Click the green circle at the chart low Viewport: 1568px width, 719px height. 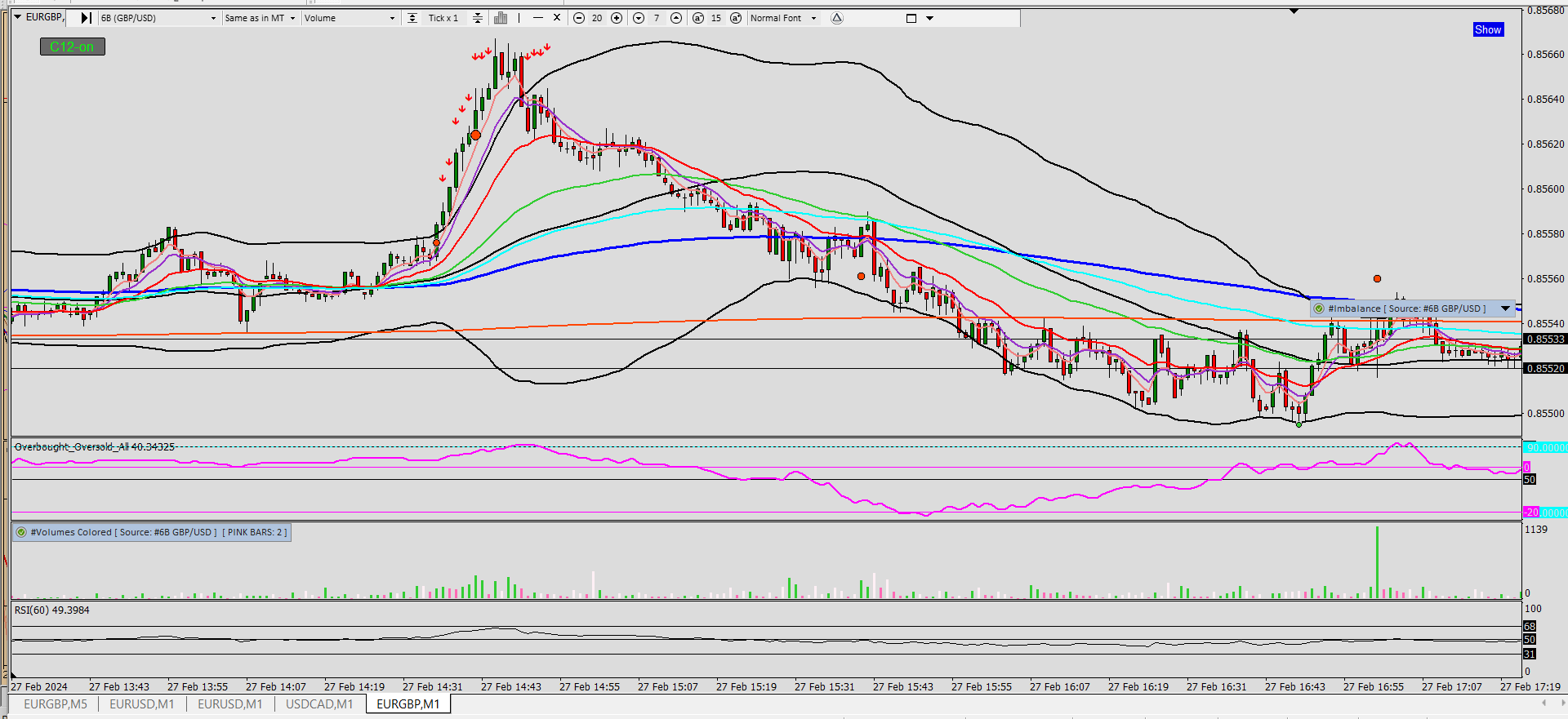1298,424
